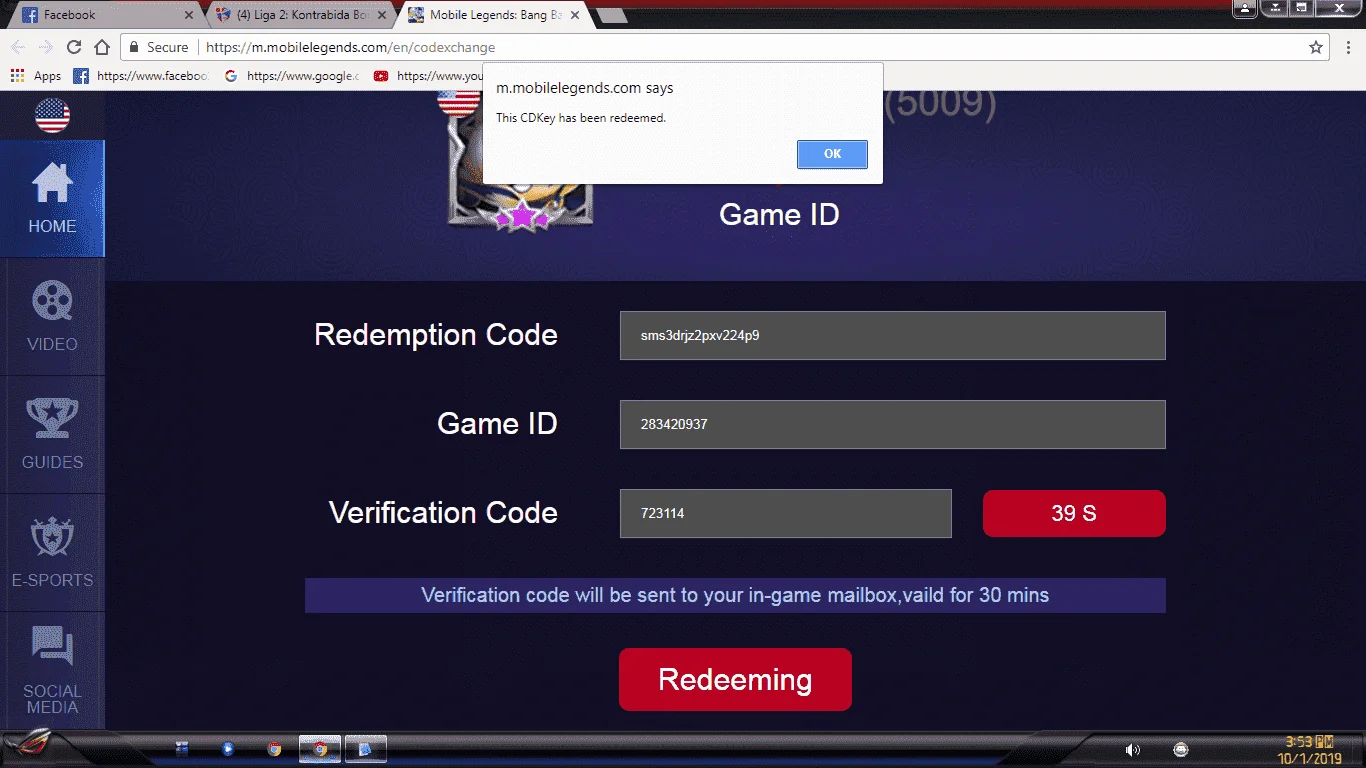The height and width of the screenshot is (768, 1366).
Task: Bookmark this page with the star icon
Action: (x=1316, y=47)
